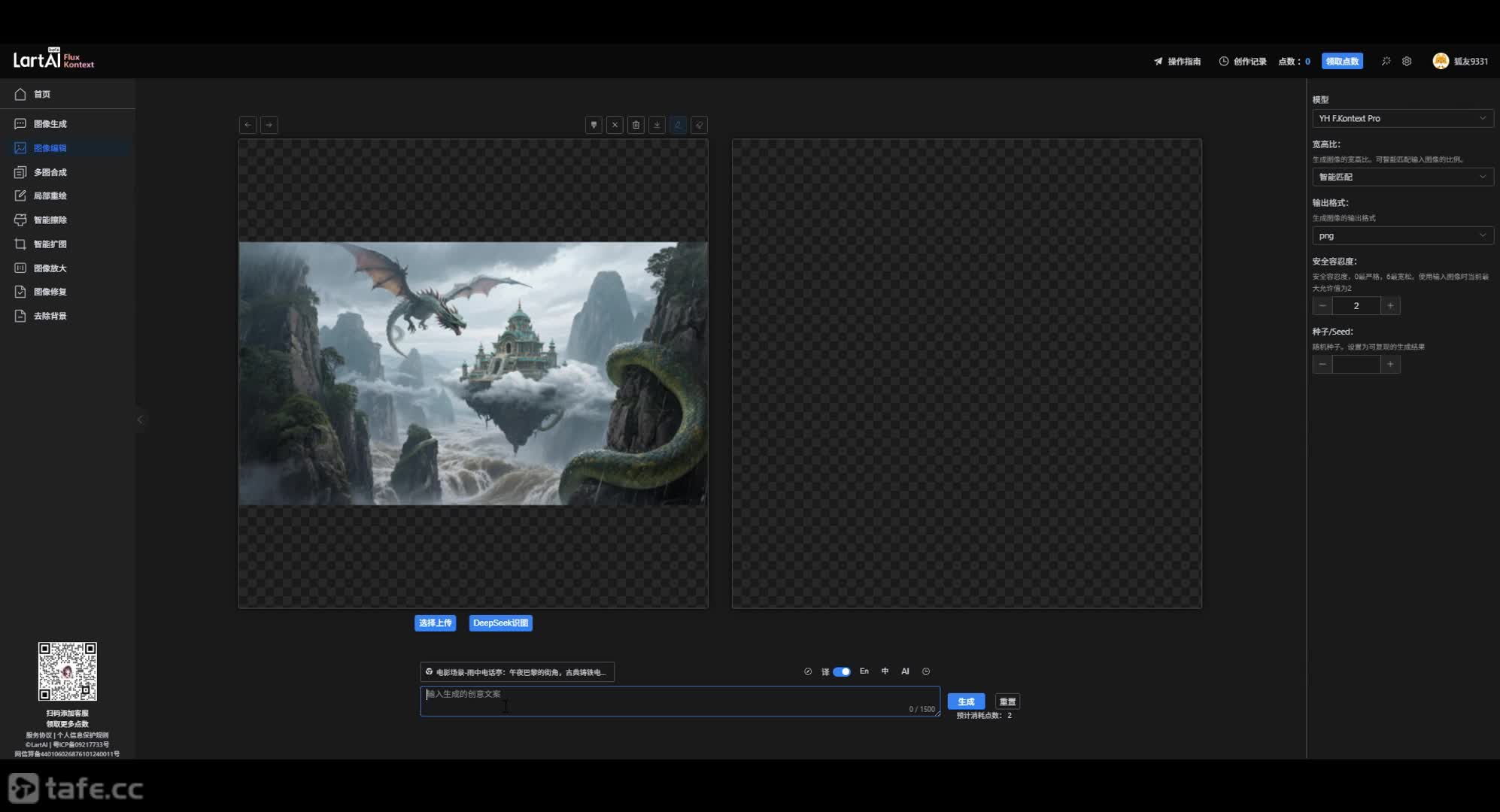
Task: Increase seed value with plus button
Action: click(x=1390, y=364)
